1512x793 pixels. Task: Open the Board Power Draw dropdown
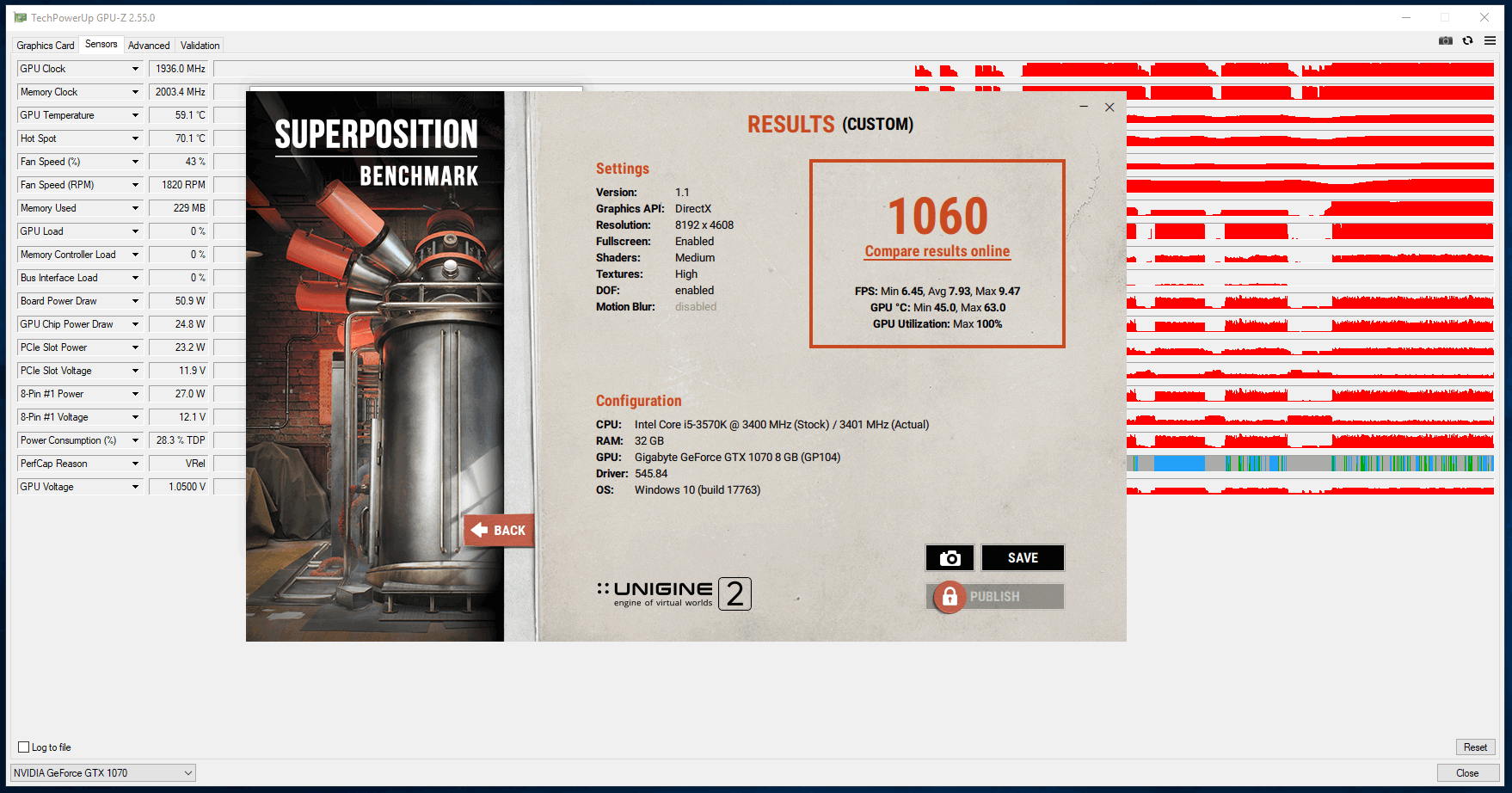tap(135, 301)
